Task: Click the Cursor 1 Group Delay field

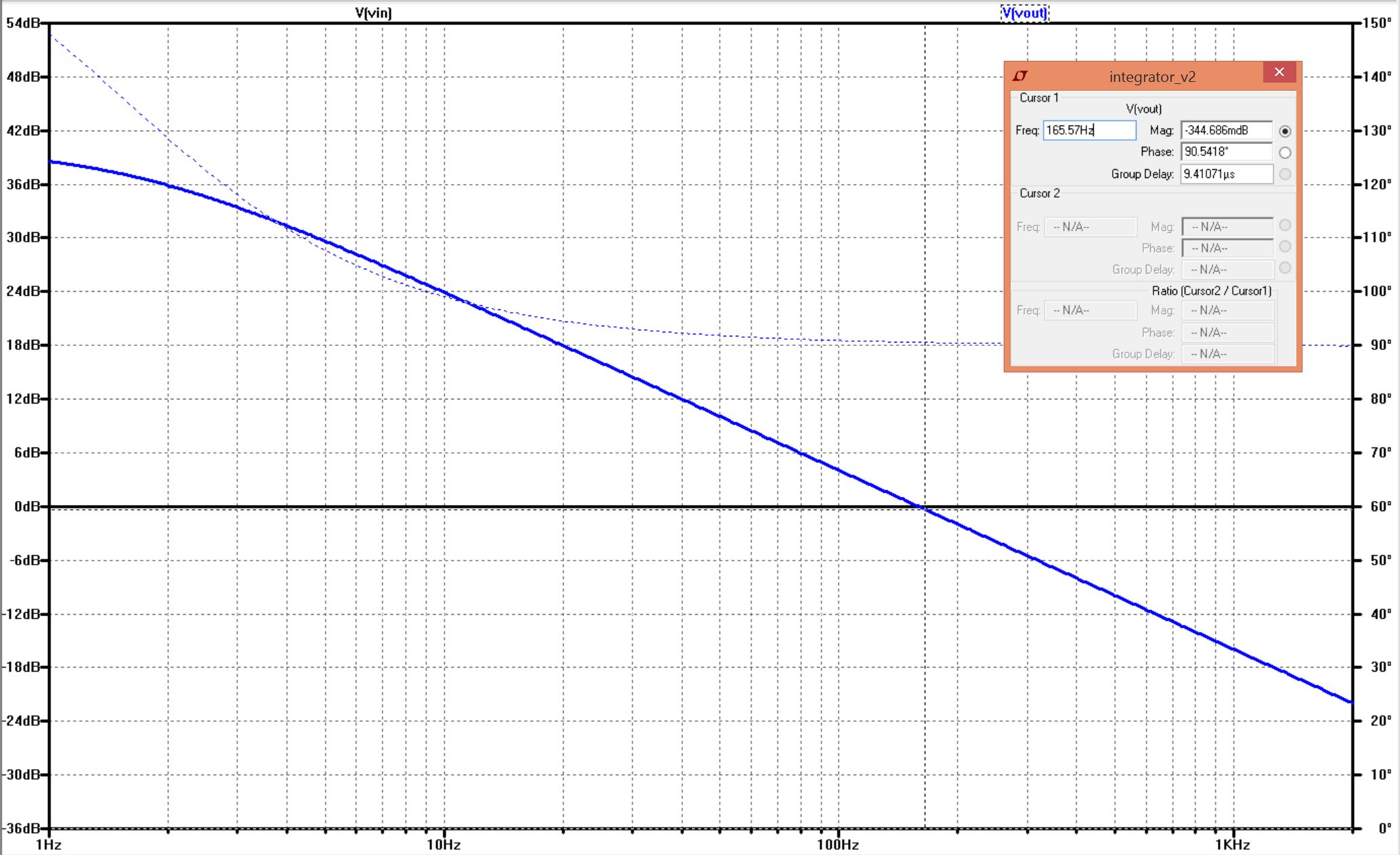Action: tap(1227, 174)
